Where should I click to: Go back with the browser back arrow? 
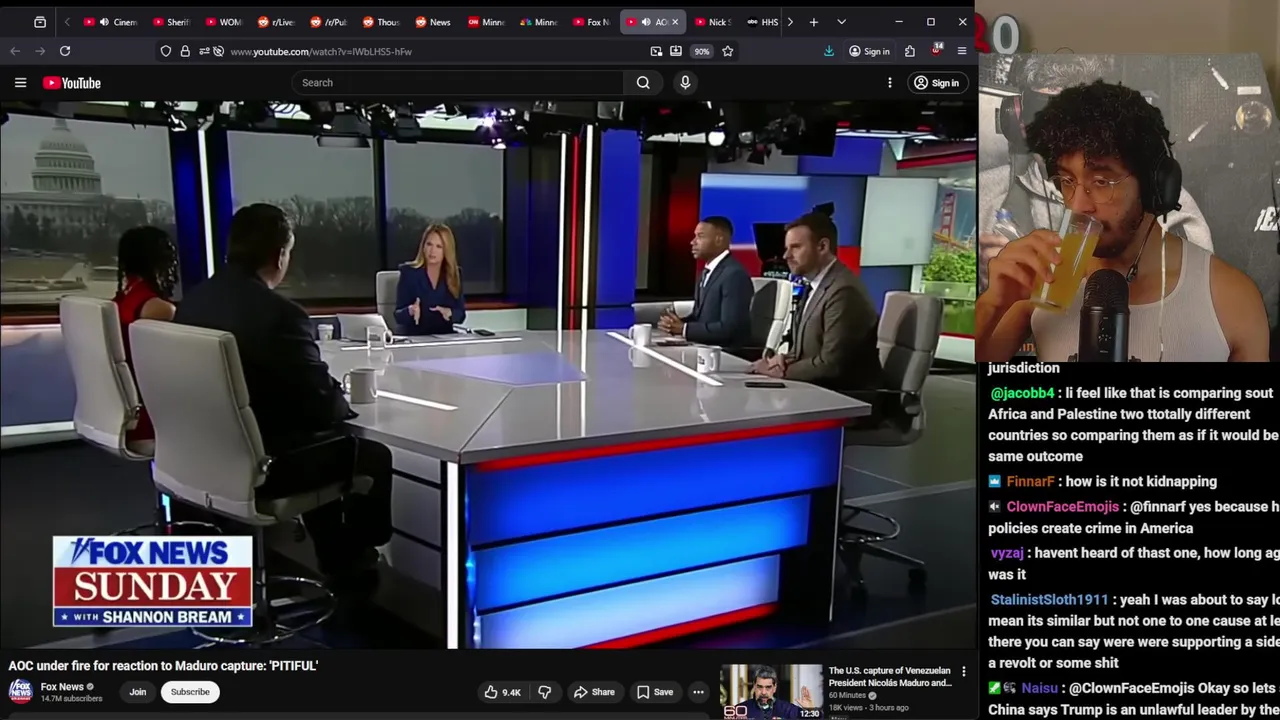point(15,51)
